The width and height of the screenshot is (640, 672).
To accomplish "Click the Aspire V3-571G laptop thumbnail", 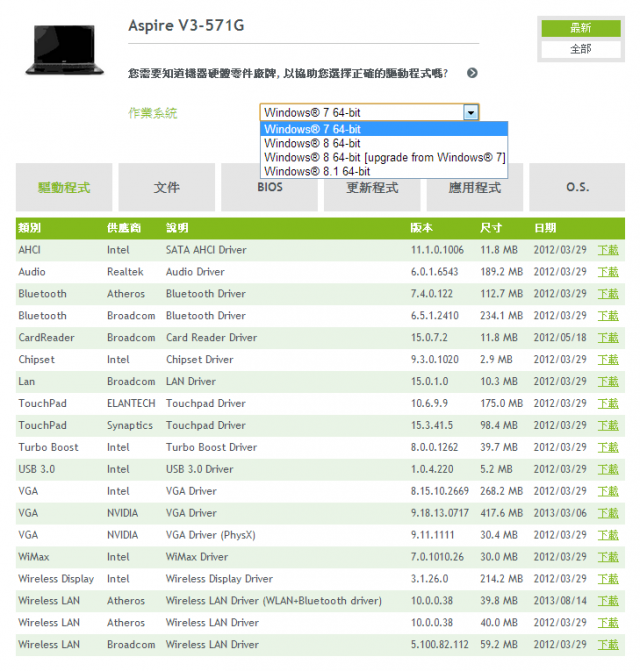I will click(64, 50).
